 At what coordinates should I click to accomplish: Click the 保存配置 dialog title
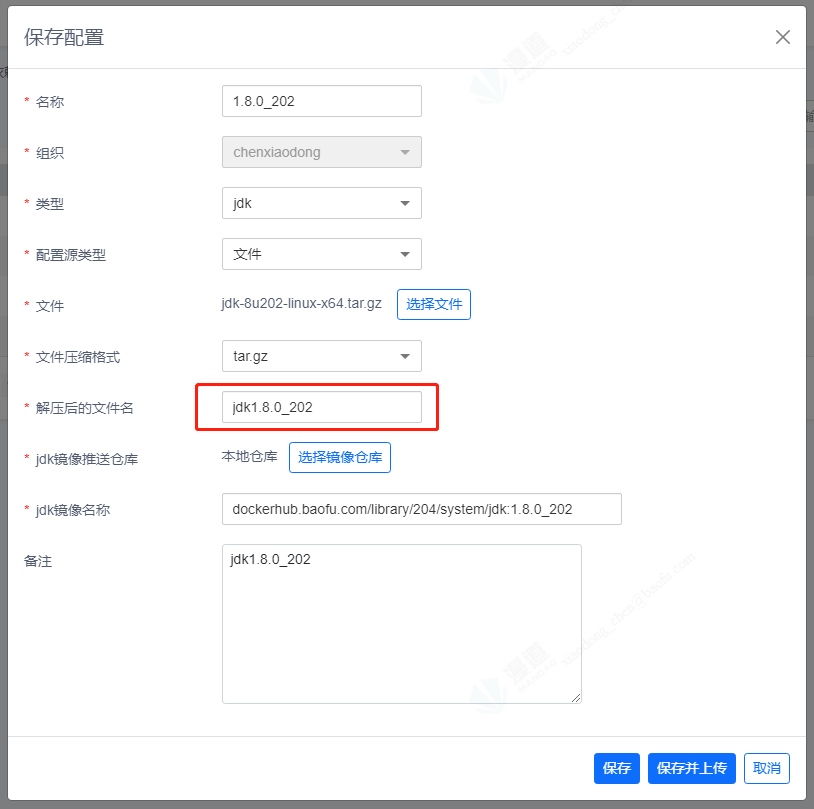64,37
